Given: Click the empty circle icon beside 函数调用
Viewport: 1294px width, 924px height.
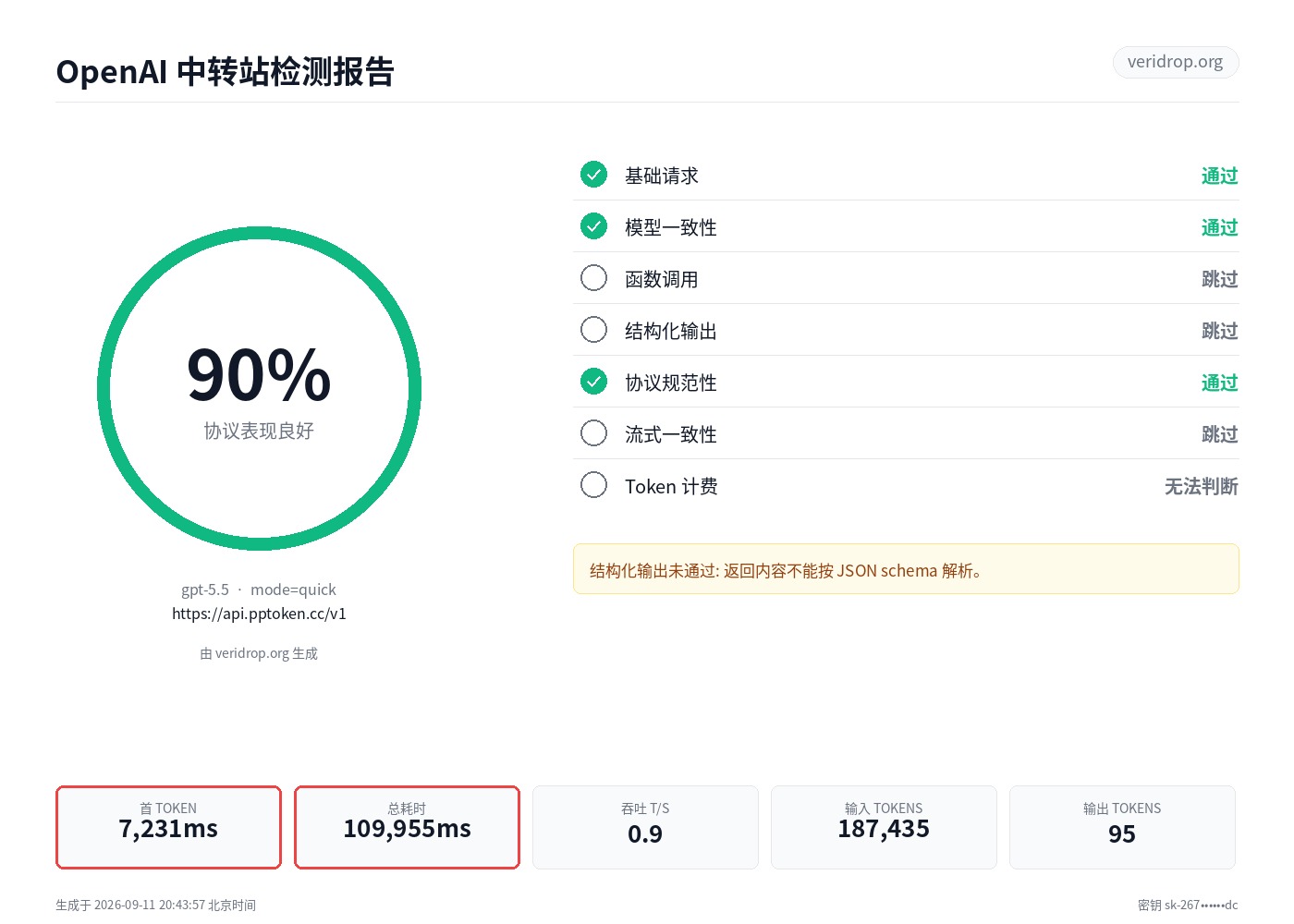Looking at the screenshot, I should [593, 277].
